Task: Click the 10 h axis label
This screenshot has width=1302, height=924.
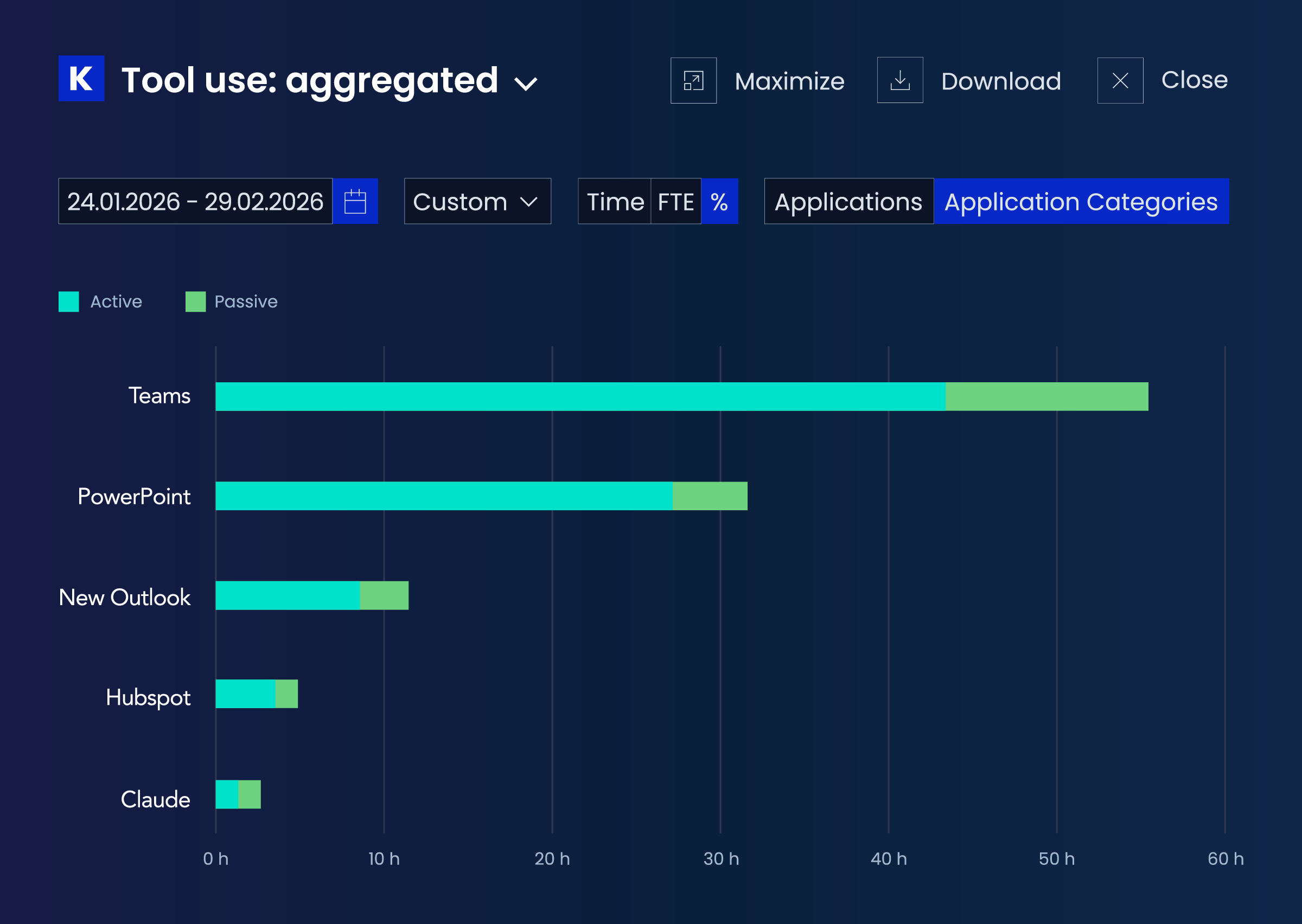Action: point(384,858)
